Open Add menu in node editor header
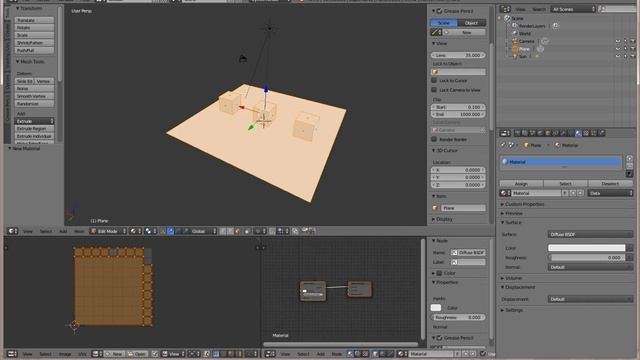Viewport: 640px width, 360px height. (x=321, y=354)
